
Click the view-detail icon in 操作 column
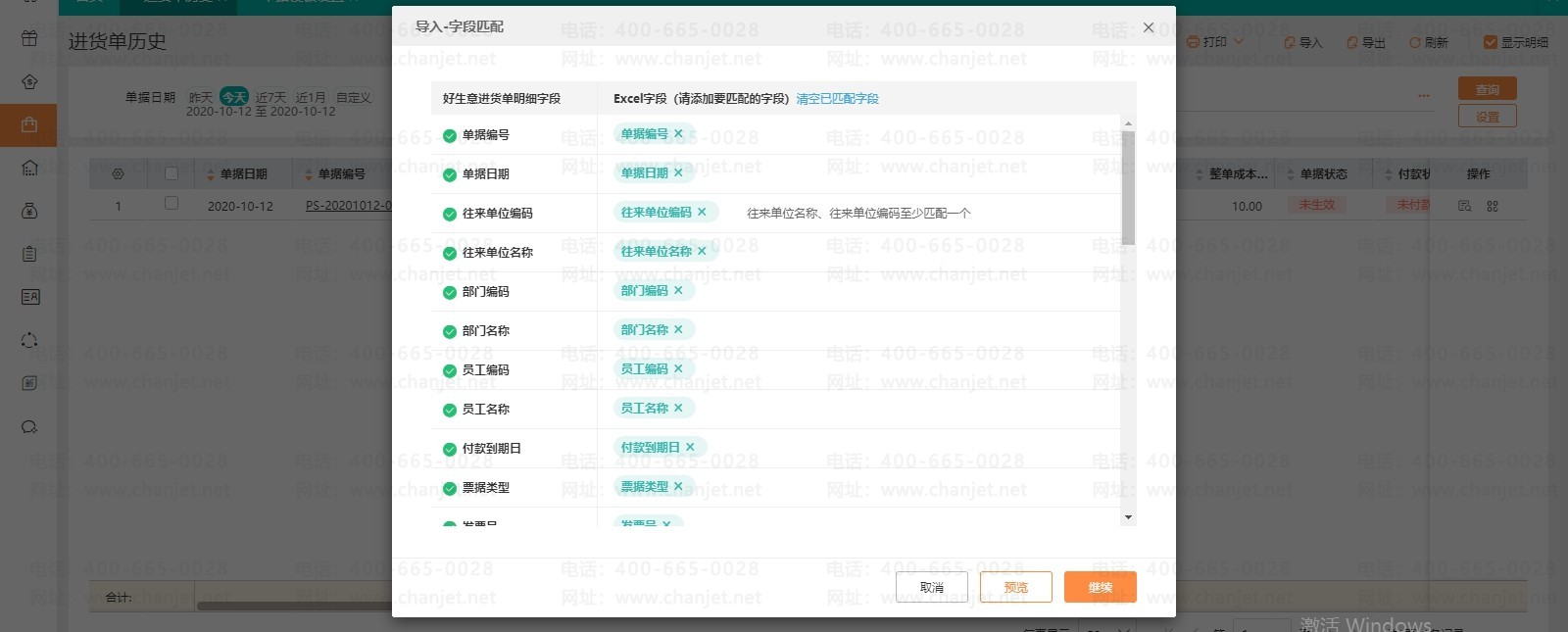pyautogui.click(x=1465, y=206)
